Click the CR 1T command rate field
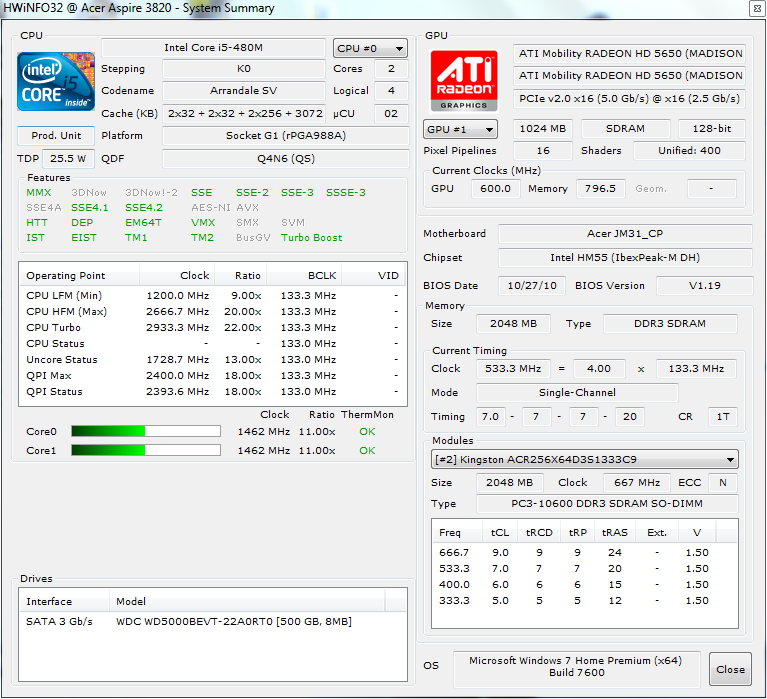The width and height of the screenshot is (767, 699). 722,417
